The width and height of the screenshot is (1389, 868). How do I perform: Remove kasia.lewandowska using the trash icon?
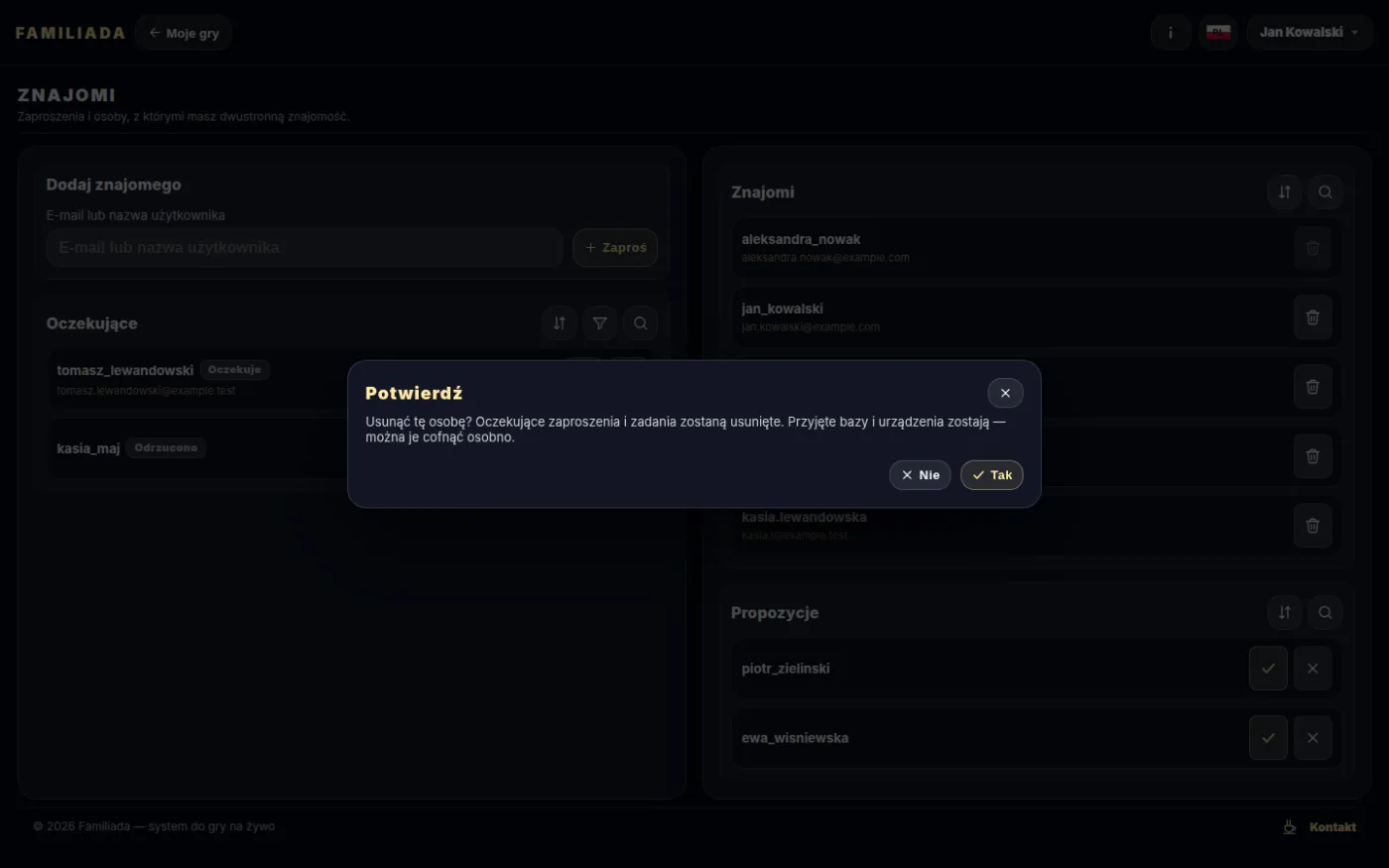pos(1313,526)
